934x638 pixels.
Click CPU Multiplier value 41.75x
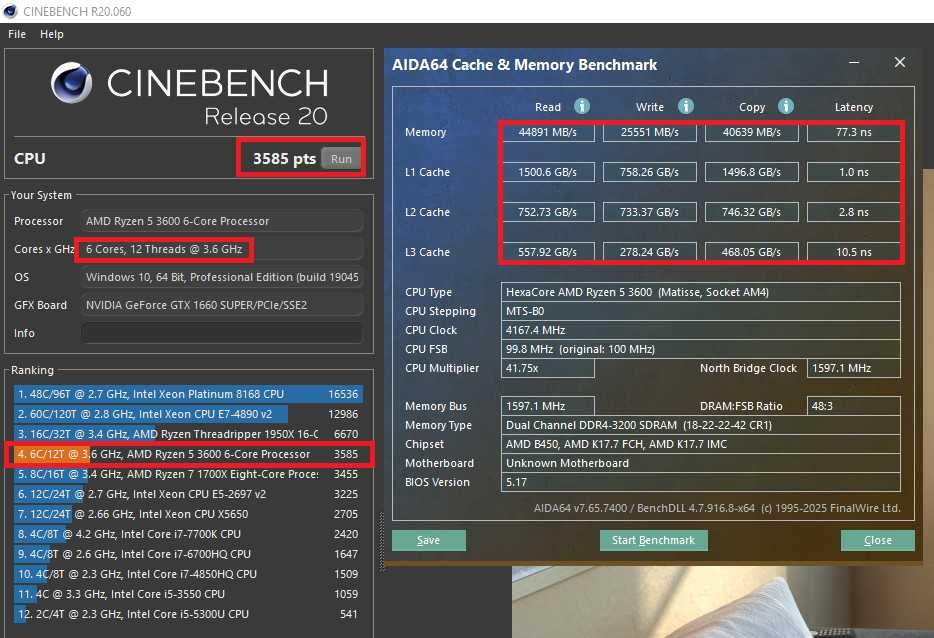(548, 368)
